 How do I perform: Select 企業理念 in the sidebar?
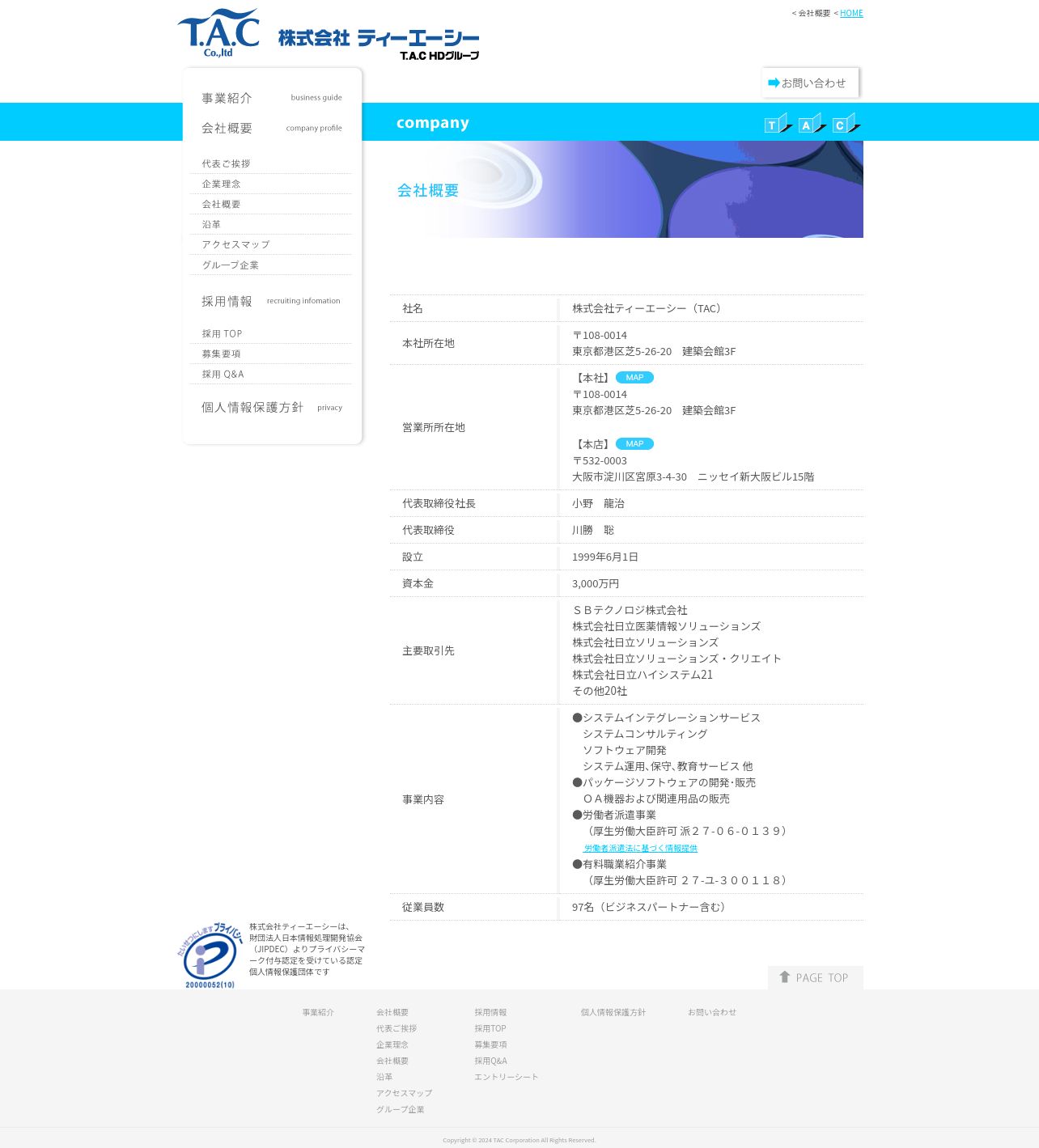tap(271, 184)
